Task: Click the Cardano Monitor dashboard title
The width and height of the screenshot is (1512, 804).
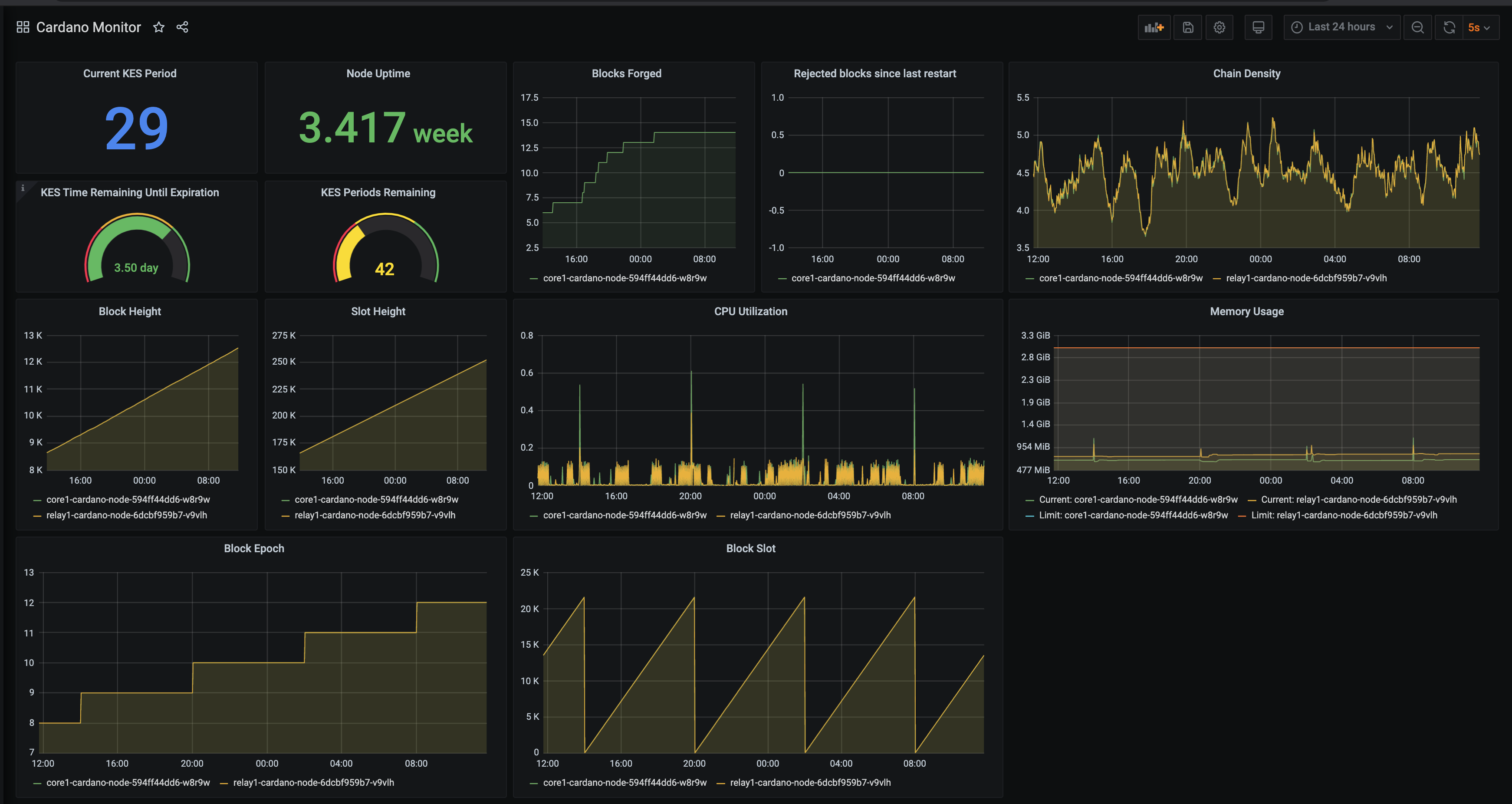Action: click(89, 27)
